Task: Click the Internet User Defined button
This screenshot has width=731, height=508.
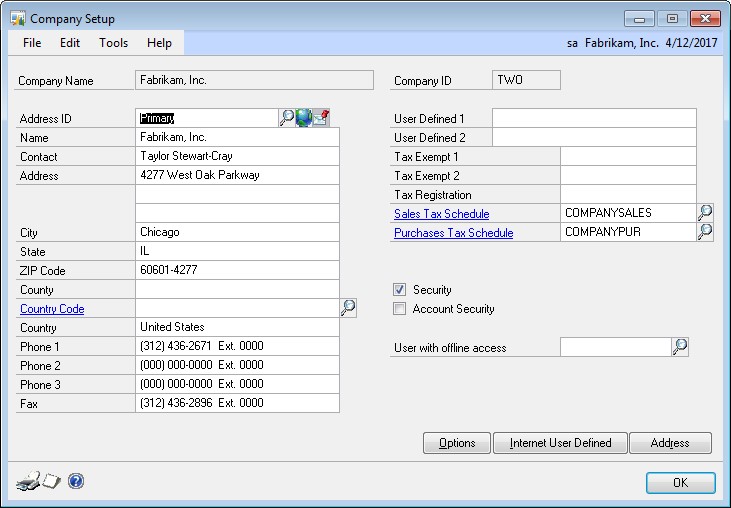Action: point(560,443)
